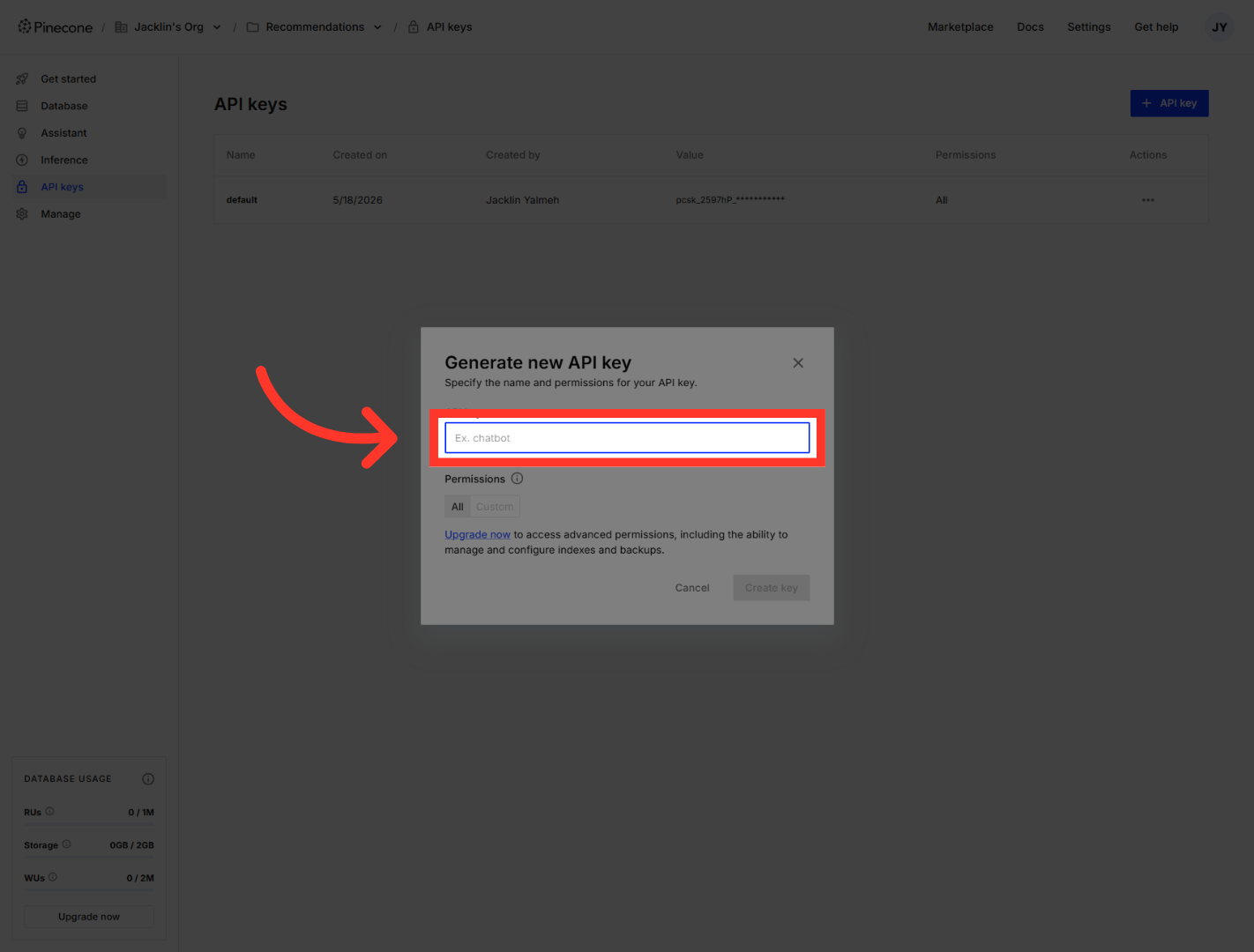
Task: Click the Inference sidebar icon
Action: [x=22, y=160]
